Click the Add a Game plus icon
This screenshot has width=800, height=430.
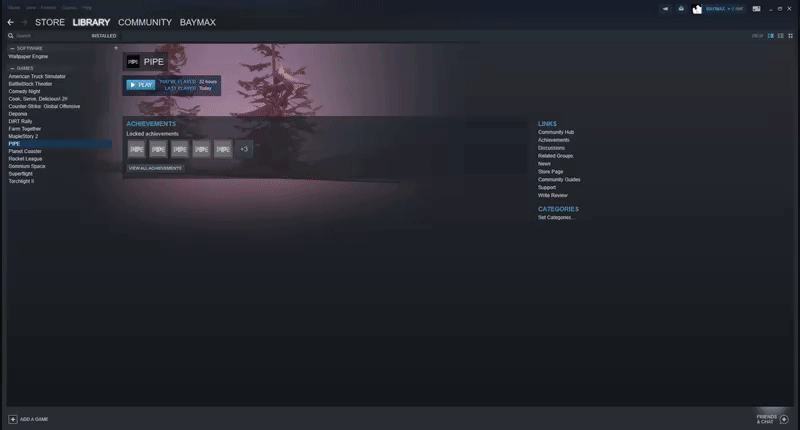(x=13, y=419)
